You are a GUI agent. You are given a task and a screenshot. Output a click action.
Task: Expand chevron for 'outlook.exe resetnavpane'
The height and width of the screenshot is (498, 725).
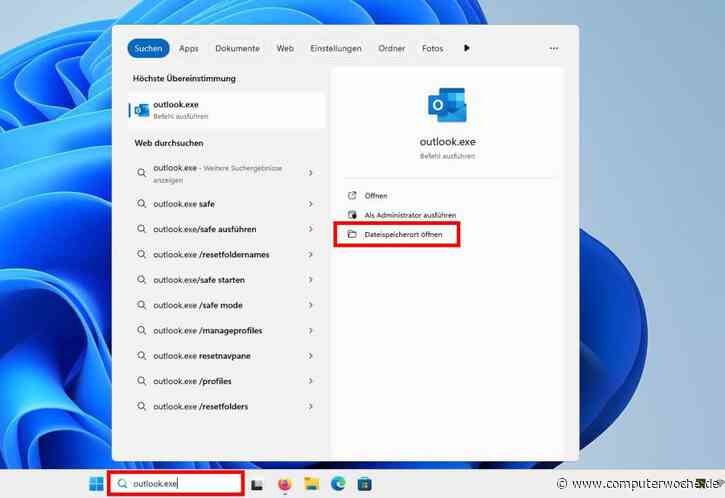[x=311, y=356]
